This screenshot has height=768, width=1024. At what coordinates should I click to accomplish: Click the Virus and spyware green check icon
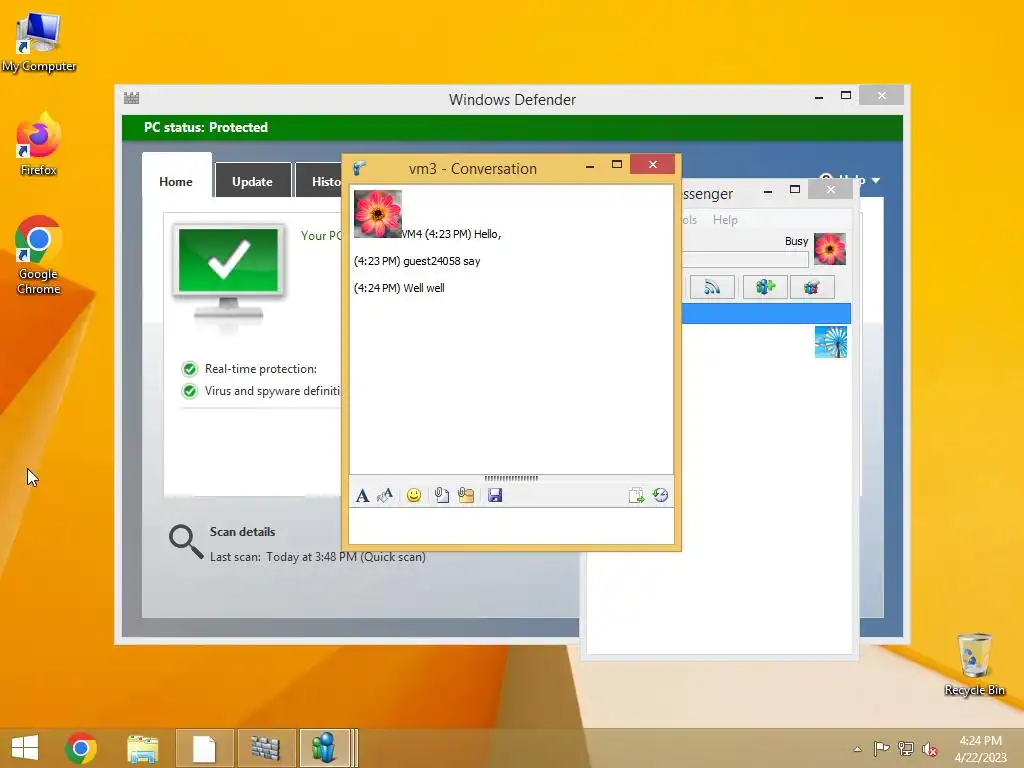(x=189, y=391)
